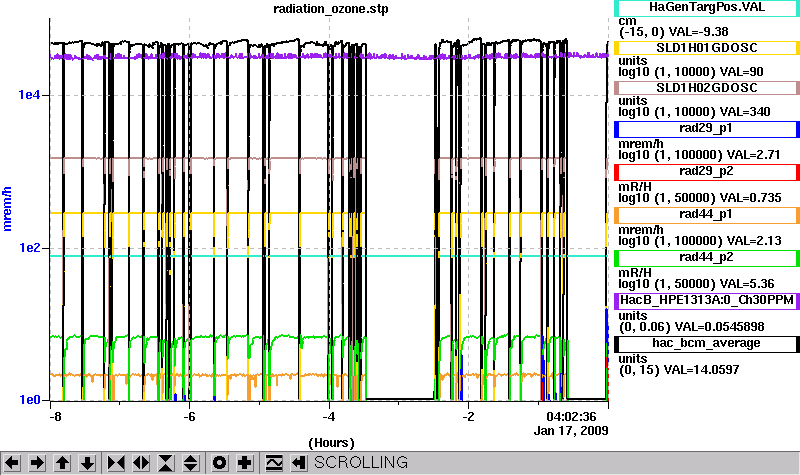Compress vertical axis with inward vertical triangles
Image resolution: width=800 pixels, height=475 pixels.
click(x=166, y=463)
